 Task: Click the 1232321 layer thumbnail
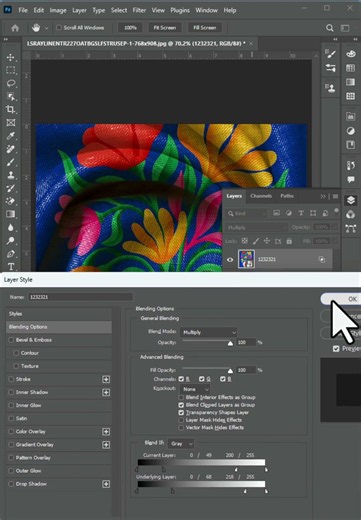pos(246,259)
